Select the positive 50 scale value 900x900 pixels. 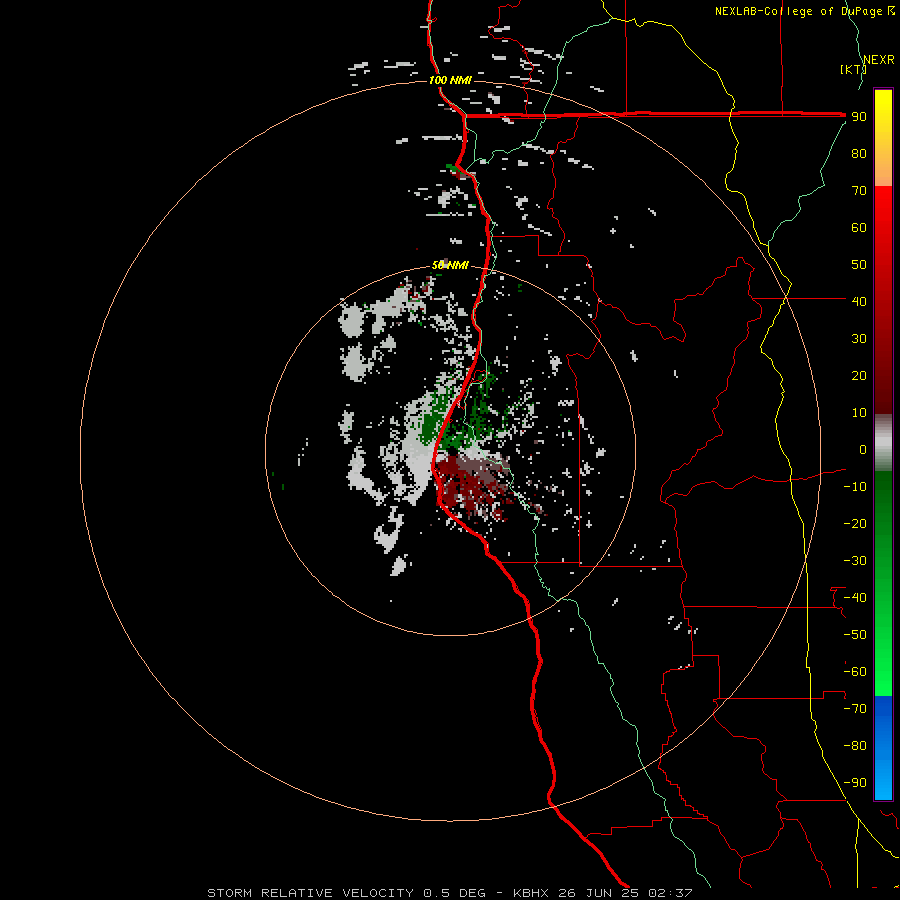(859, 265)
